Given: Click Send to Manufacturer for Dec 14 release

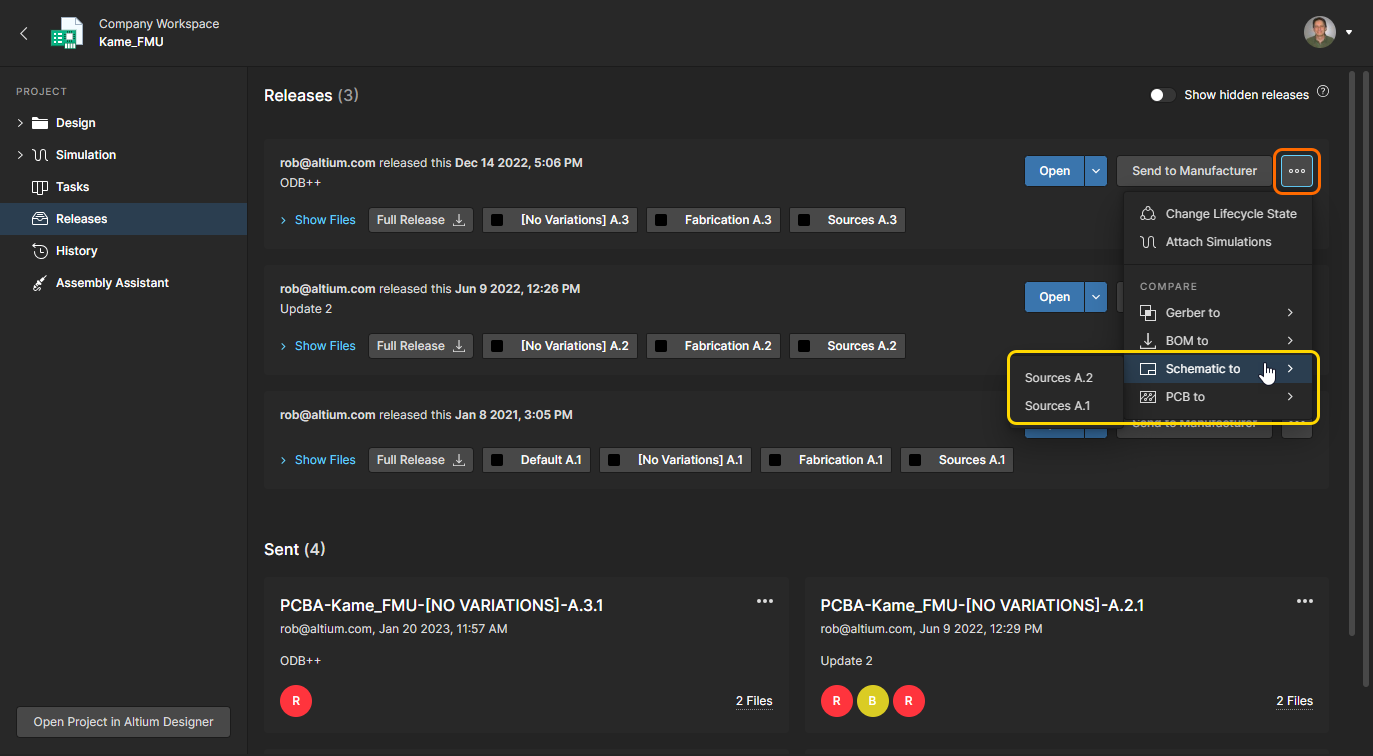Looking at the screenshot, I should point(1194,171).
